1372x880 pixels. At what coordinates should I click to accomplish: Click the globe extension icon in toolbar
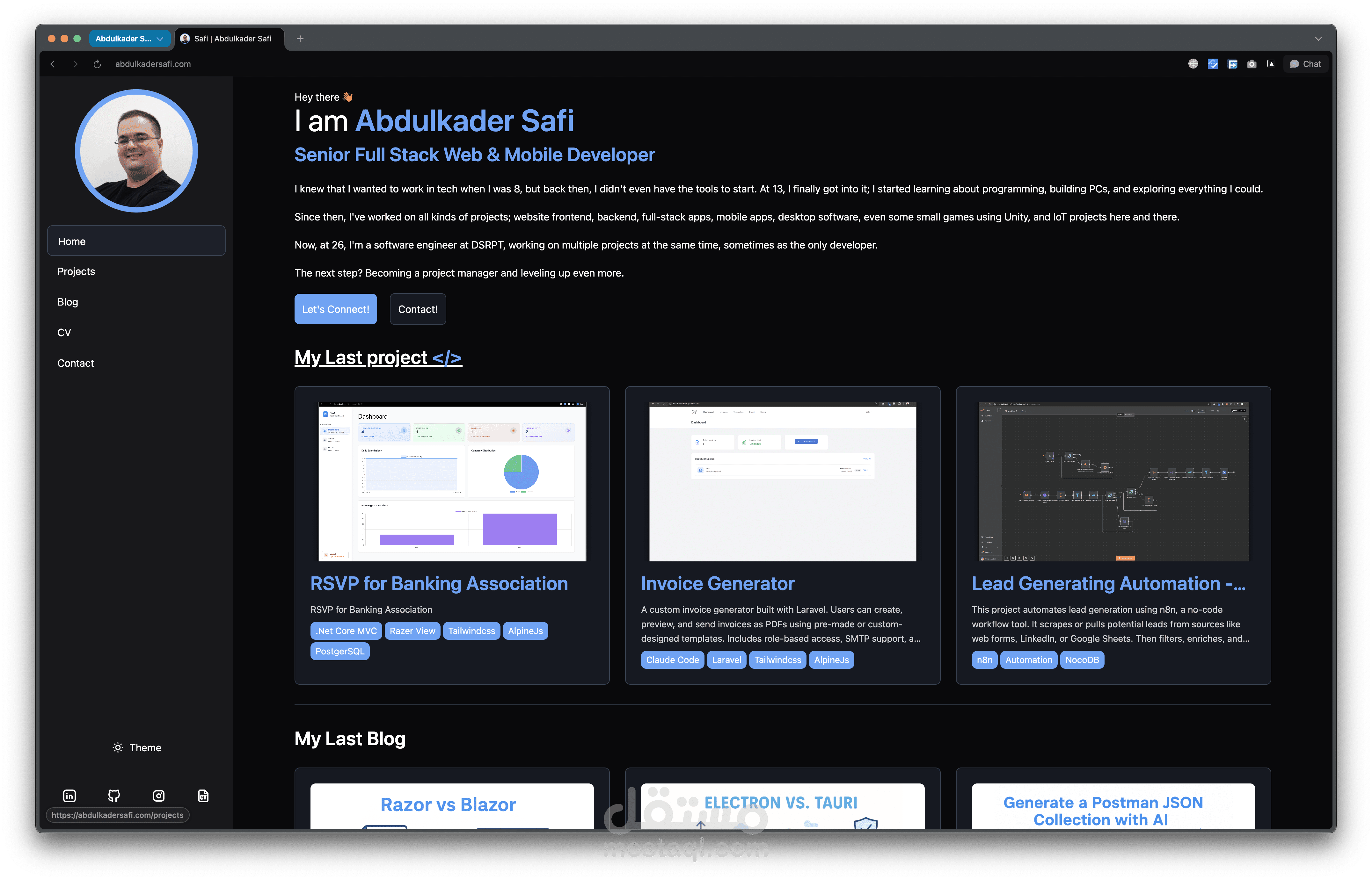coord(1193,64)
